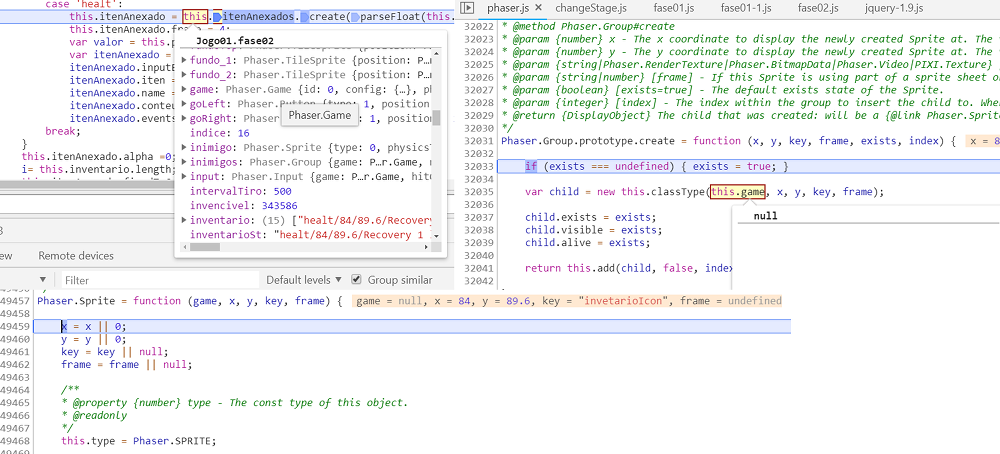
Task: Expand the inimigos Phaser.Group property
Action: pos(184,163)
